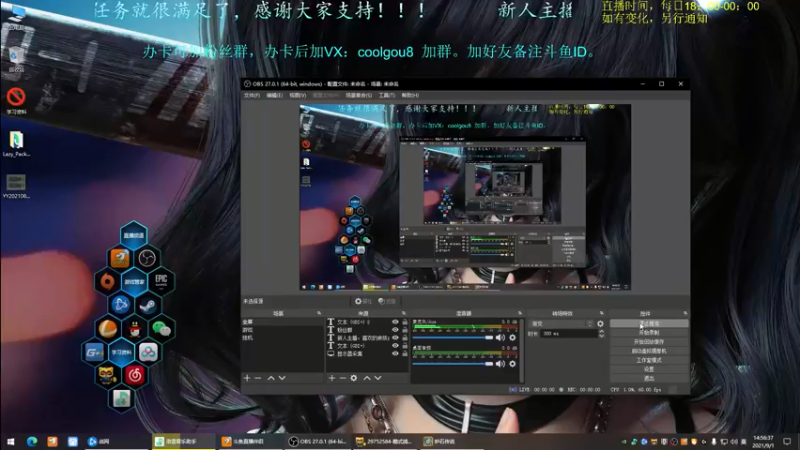Open the 工具(T) menu in OBS
800x450 pixels.
click(387, 95)
